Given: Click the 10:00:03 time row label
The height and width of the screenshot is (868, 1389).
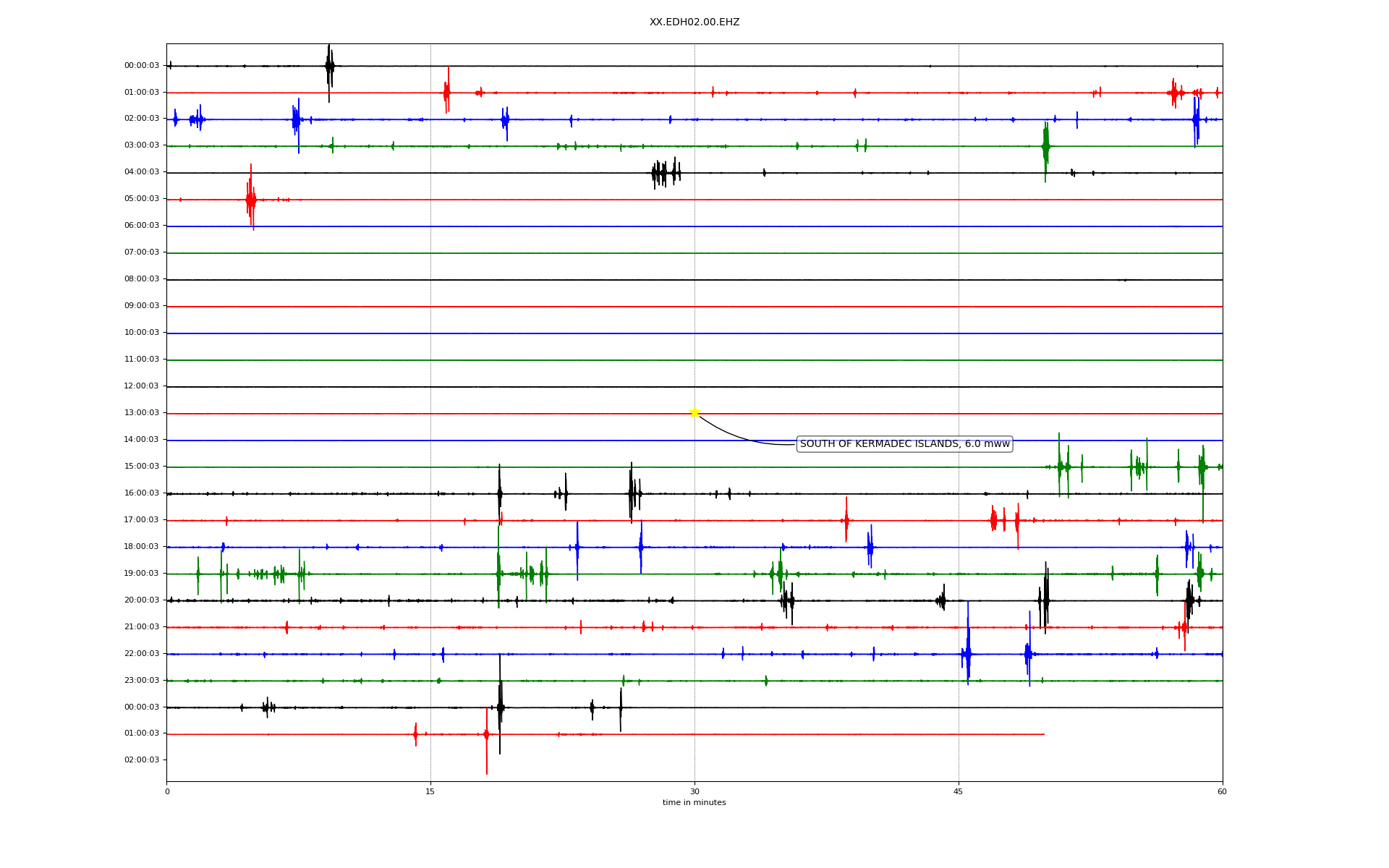Looking at the screenshot, I should click(142, 333).
